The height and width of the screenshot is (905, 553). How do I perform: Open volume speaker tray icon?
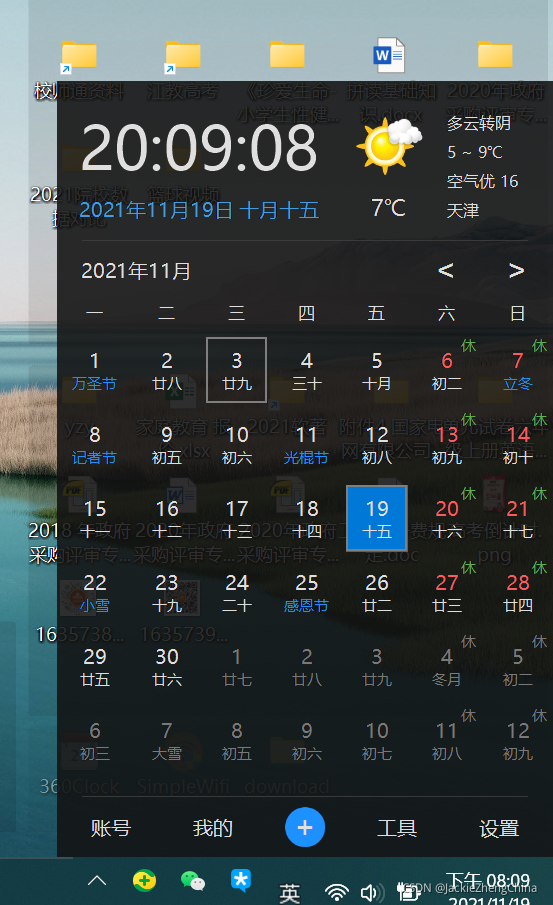[371, 893]
